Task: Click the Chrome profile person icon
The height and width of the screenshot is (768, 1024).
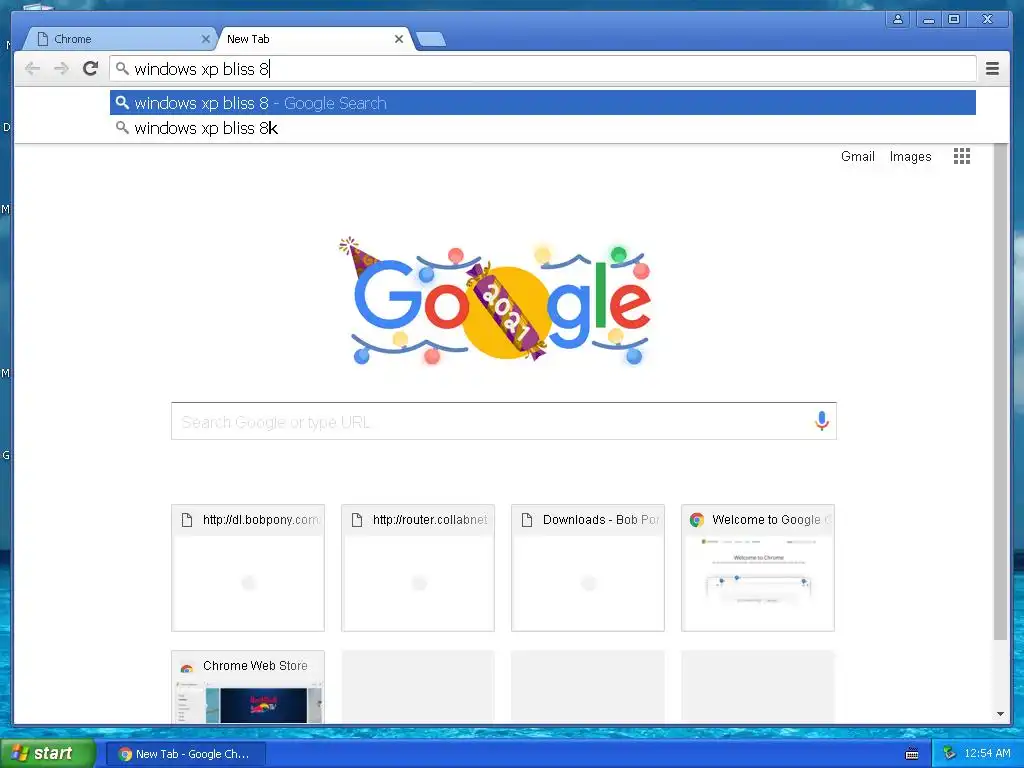Action: click(898, 20)
